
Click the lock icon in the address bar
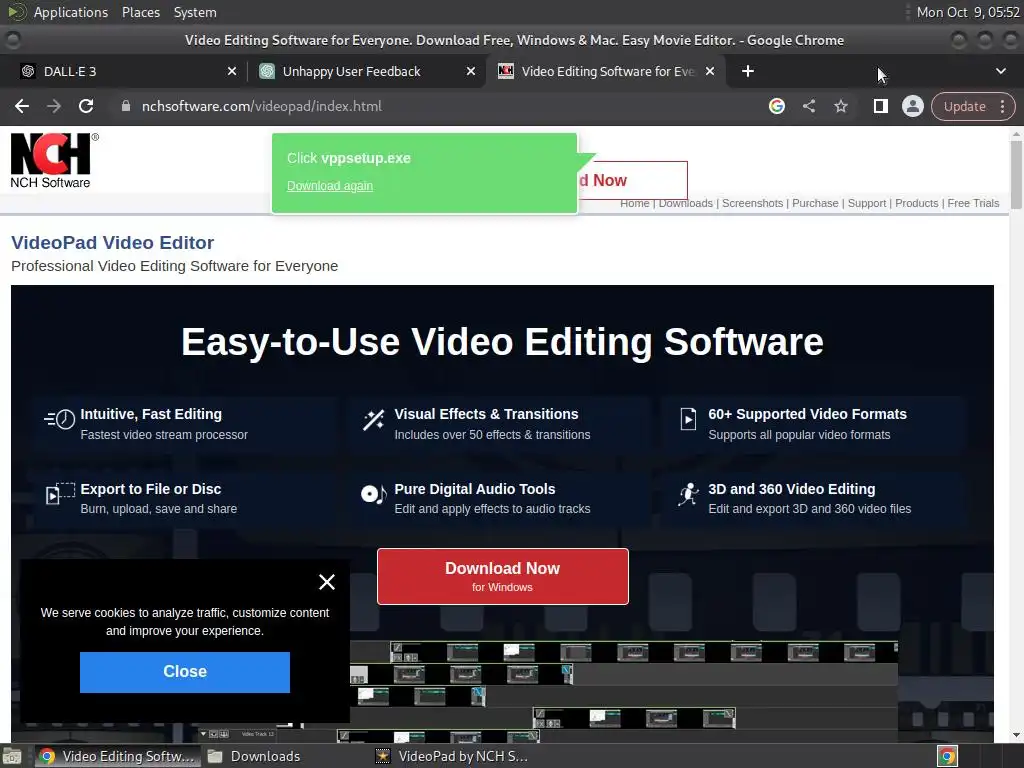[x=126, y=106]
